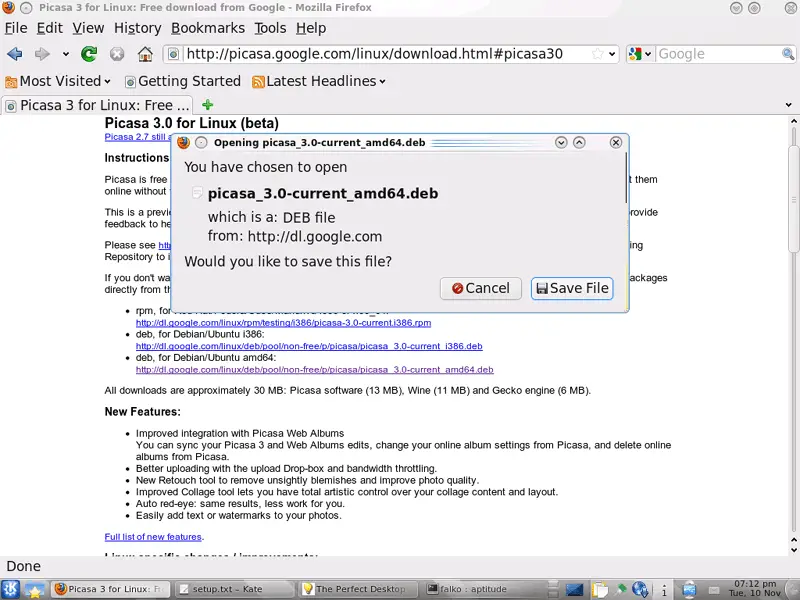Open the Bookmarks menu
Image resolution: width=800 pixels, height=600 pixels.
coord(208,28)
